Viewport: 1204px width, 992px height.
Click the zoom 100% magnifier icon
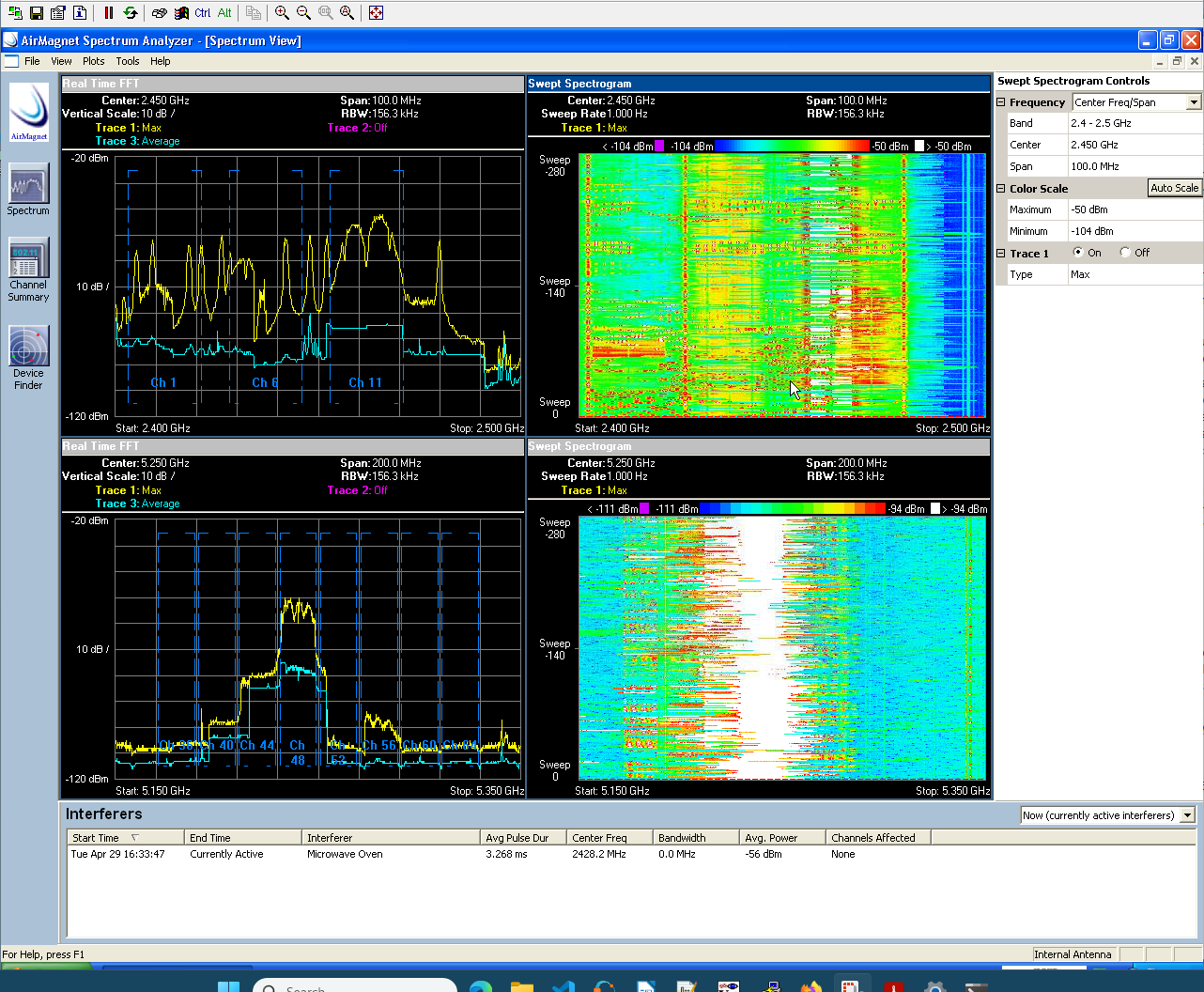tap(325, 13)
